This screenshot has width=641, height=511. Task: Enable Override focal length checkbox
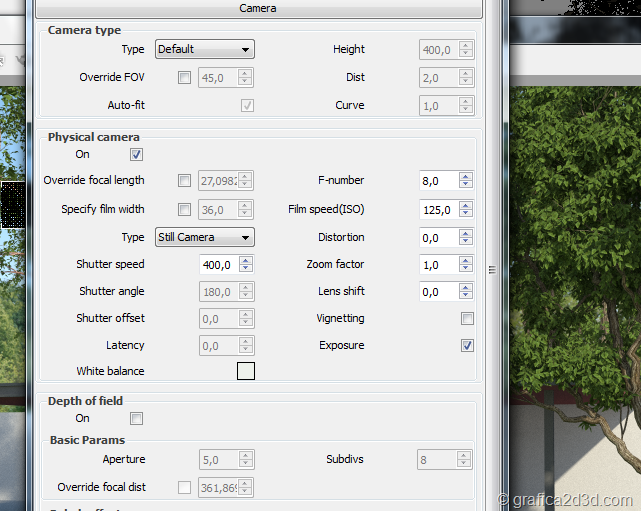[184, 181]
